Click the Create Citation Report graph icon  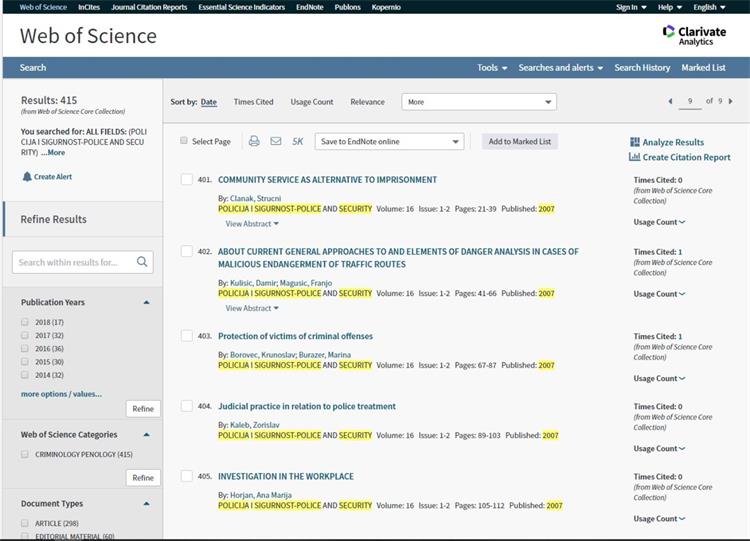click(x=634, y=156)
